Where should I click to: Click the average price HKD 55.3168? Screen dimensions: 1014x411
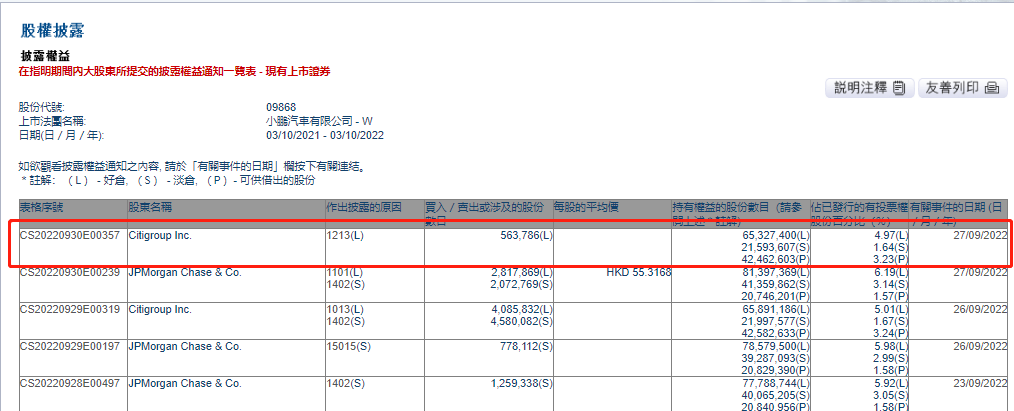coord(638,273)
